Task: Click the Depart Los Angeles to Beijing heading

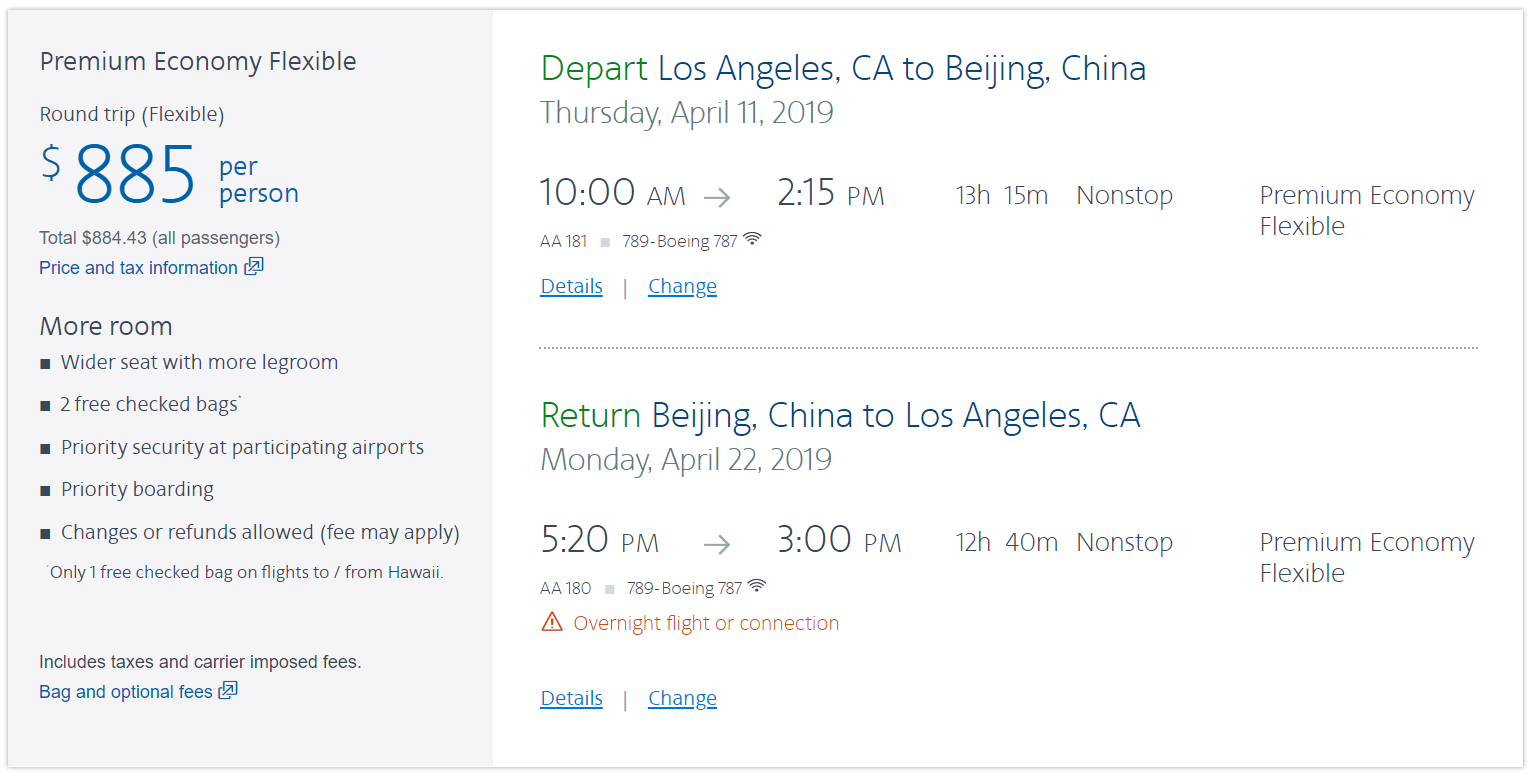Action: tap(843, 69)
